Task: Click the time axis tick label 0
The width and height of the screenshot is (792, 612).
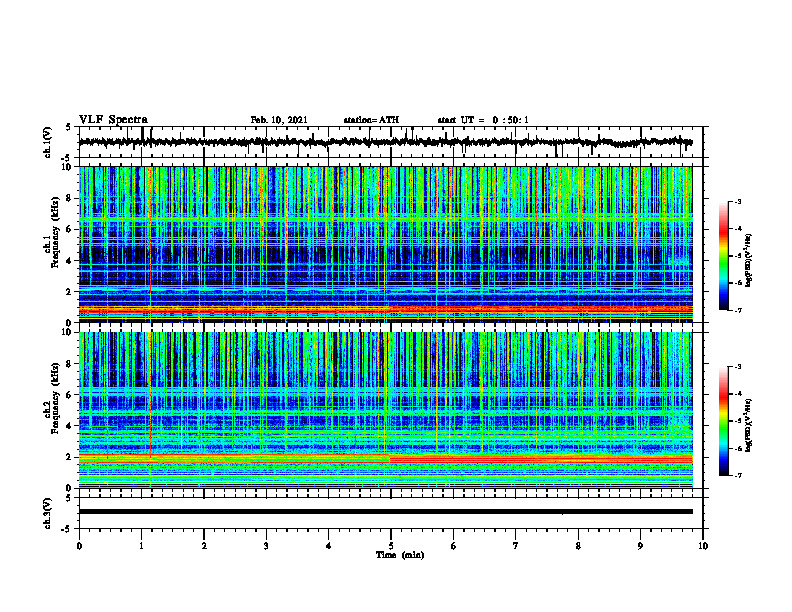Action: (x=79, y=546)
